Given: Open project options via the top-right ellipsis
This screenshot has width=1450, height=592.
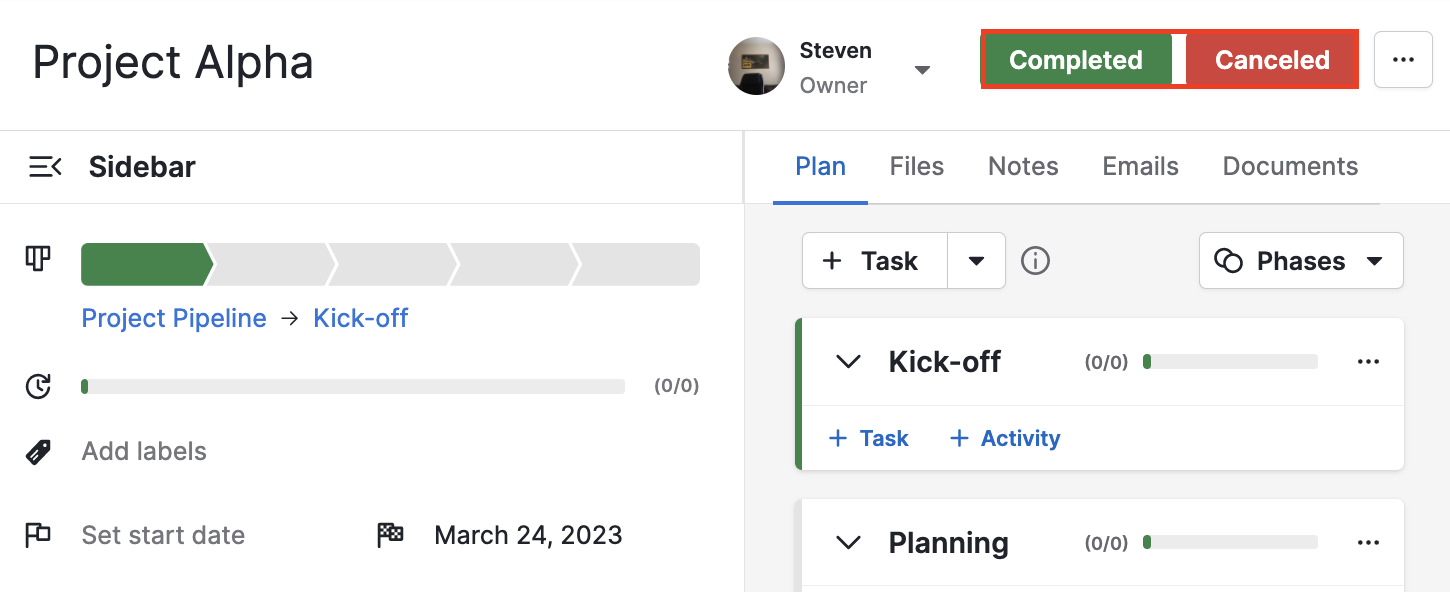Looking at the screenshot, I should pyautogui.click(x=1403, y=59).
